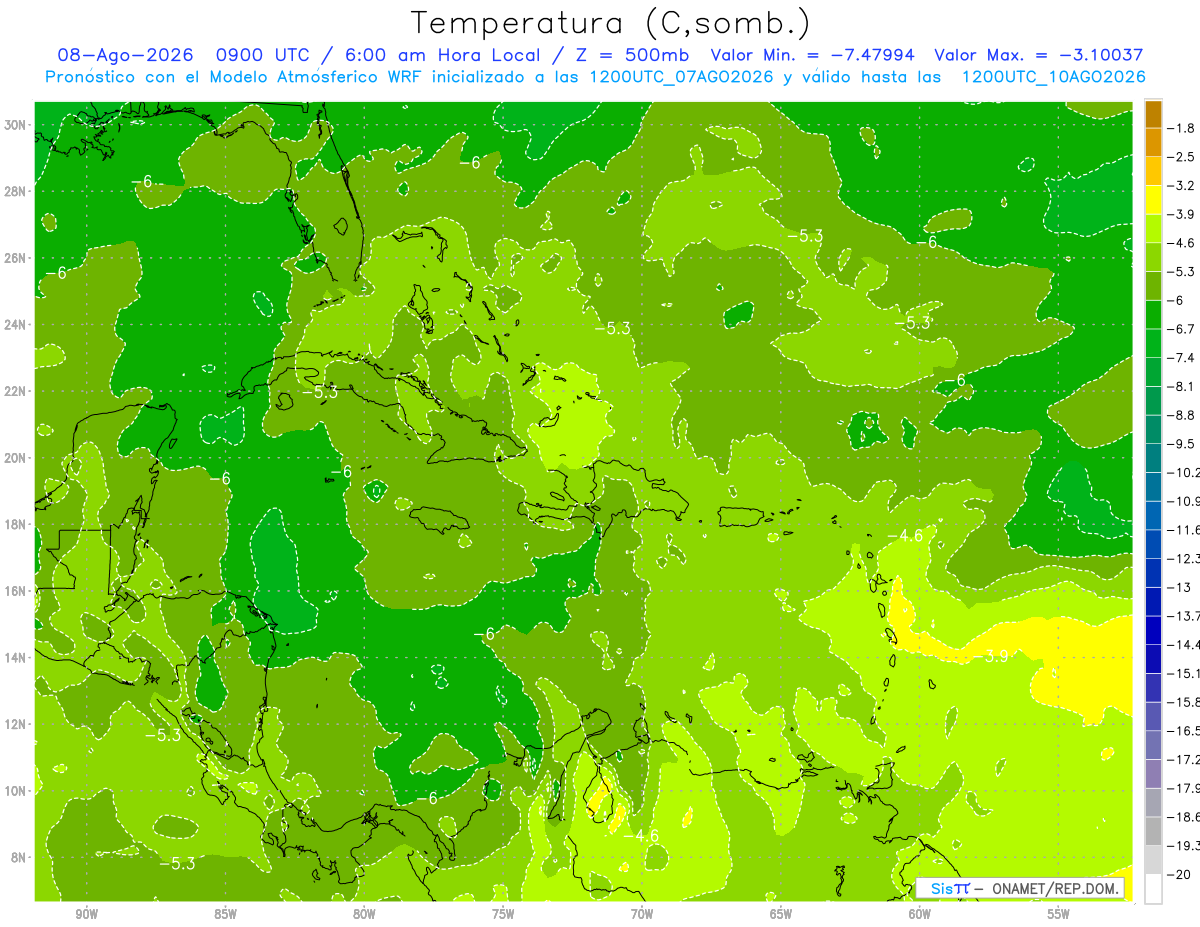Click the 65W longitude label
This screenshot has height=927, width=1200.
[x=781, y=914]
